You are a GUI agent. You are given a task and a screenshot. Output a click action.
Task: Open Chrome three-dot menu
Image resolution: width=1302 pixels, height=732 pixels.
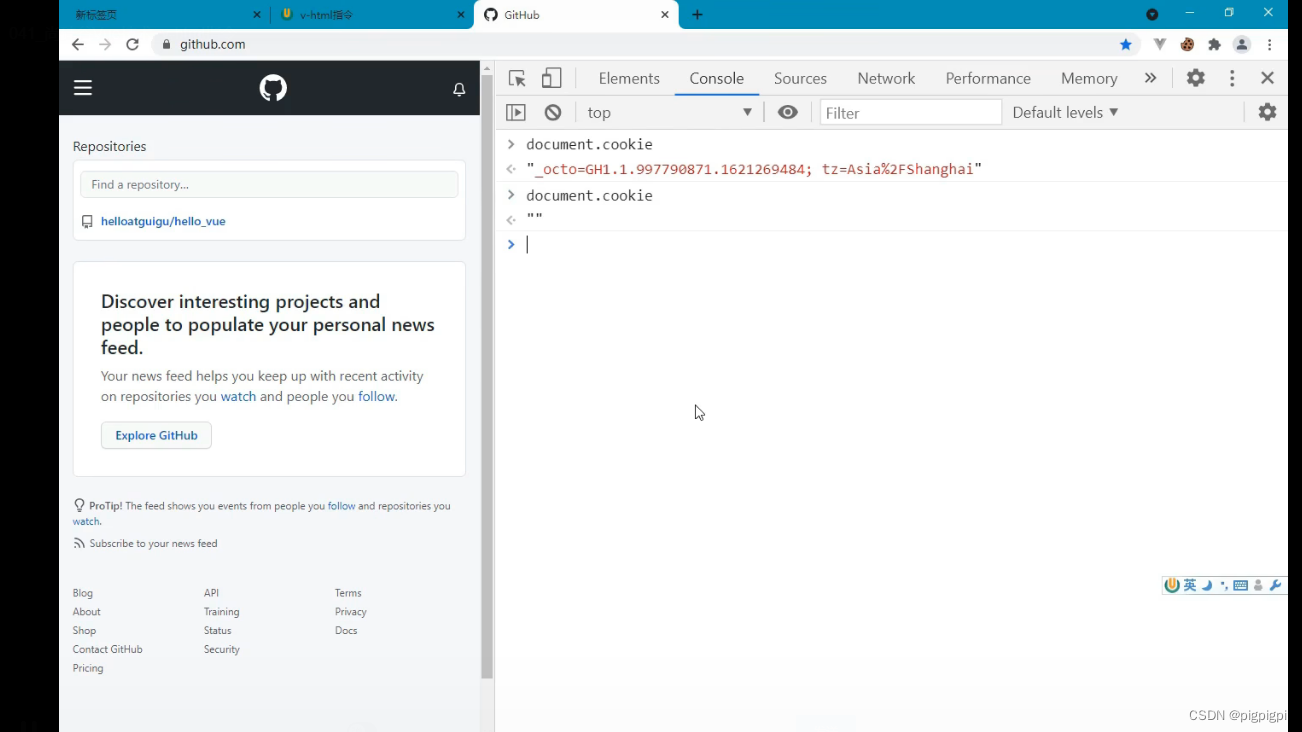(1270, 45)
